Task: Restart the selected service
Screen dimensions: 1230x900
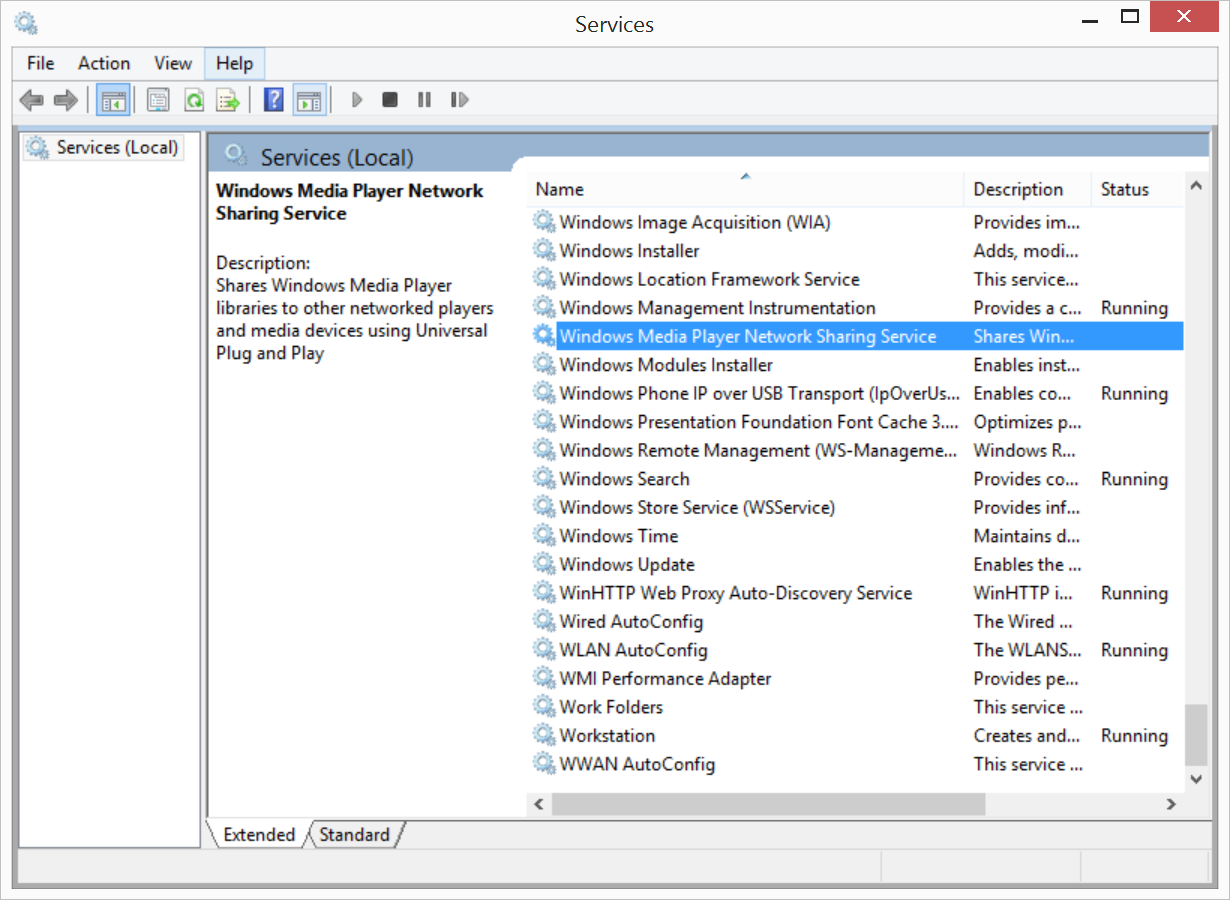Action: tap(459, 99)
